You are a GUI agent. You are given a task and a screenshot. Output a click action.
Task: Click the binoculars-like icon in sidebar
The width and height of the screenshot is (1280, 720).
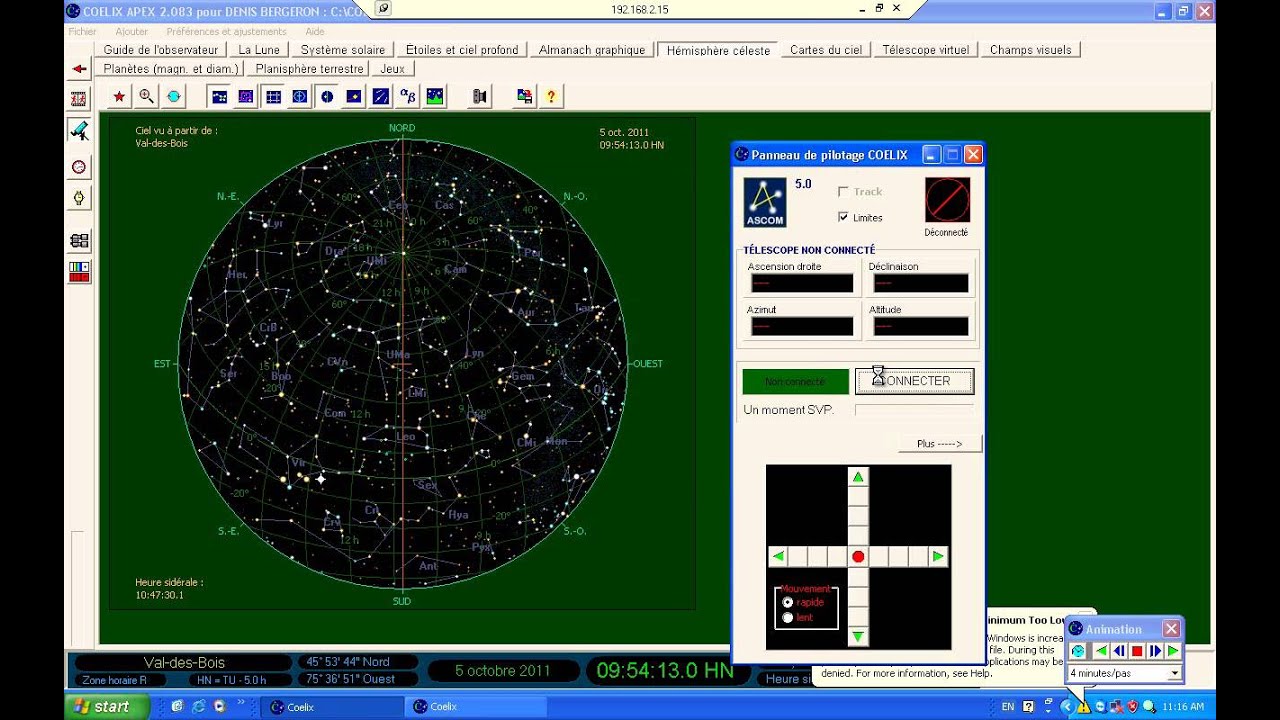(x=79, y=241)
